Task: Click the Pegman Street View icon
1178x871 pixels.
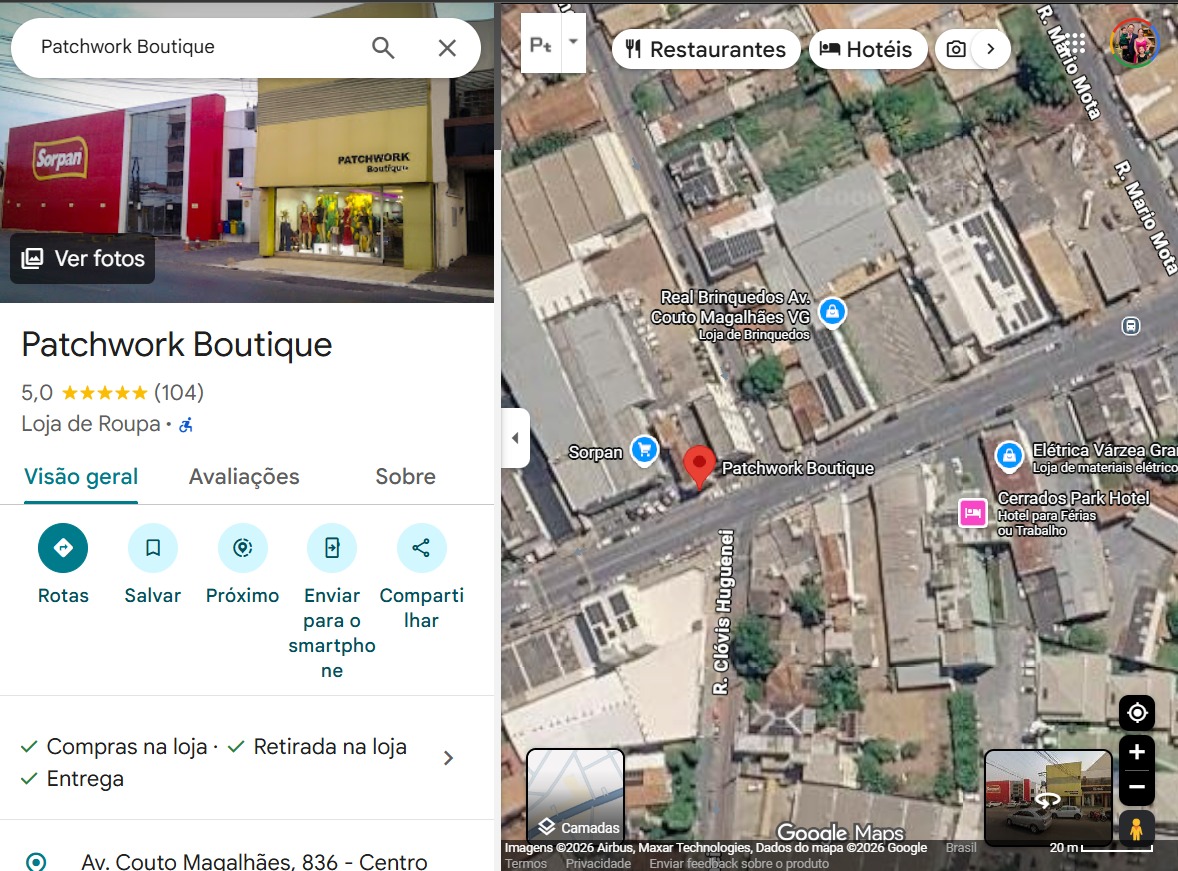Action: 1137,829
